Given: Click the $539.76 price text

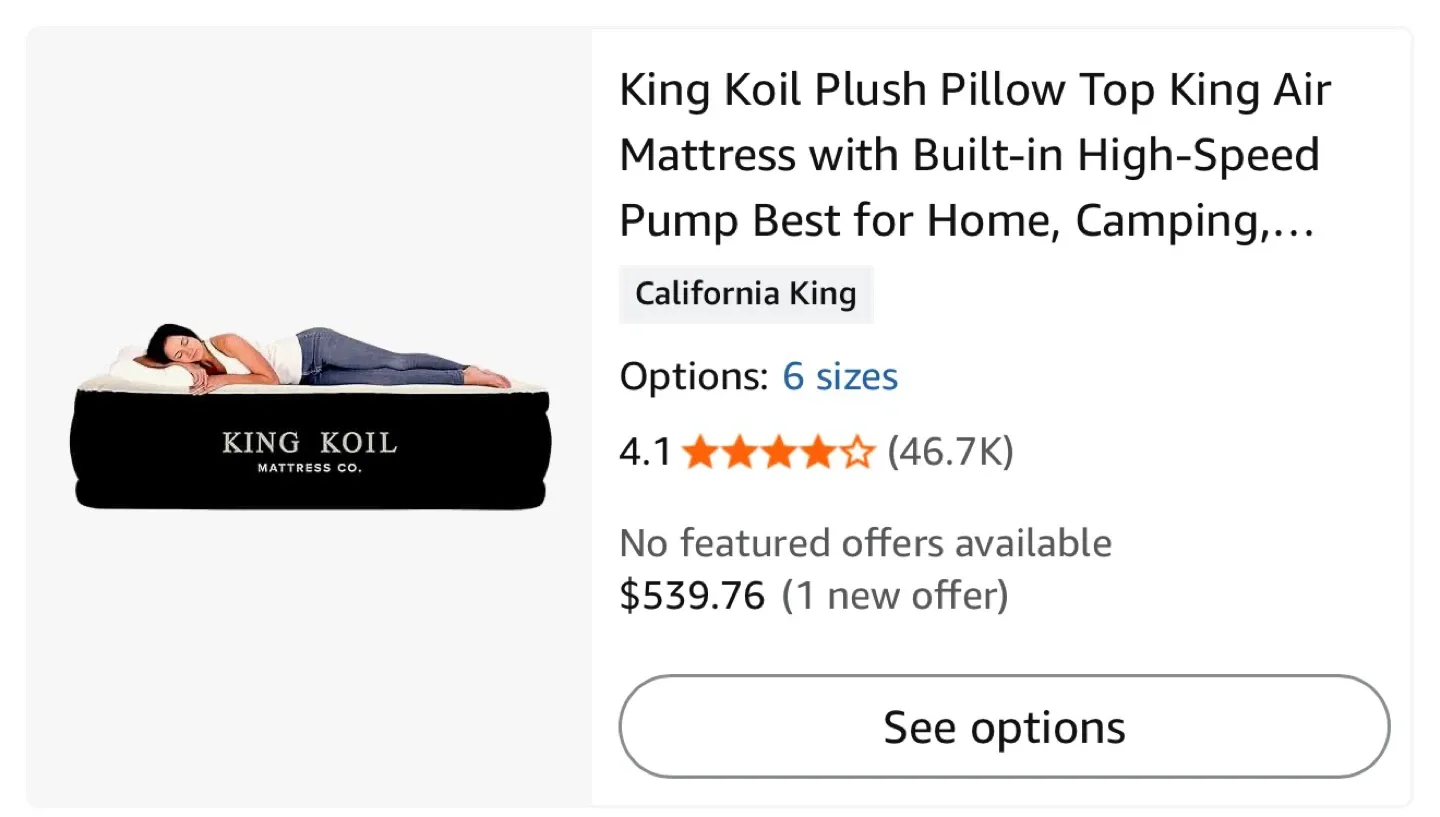Looking at the screenshot, I should pyautogui.click(x=691, y=594).
